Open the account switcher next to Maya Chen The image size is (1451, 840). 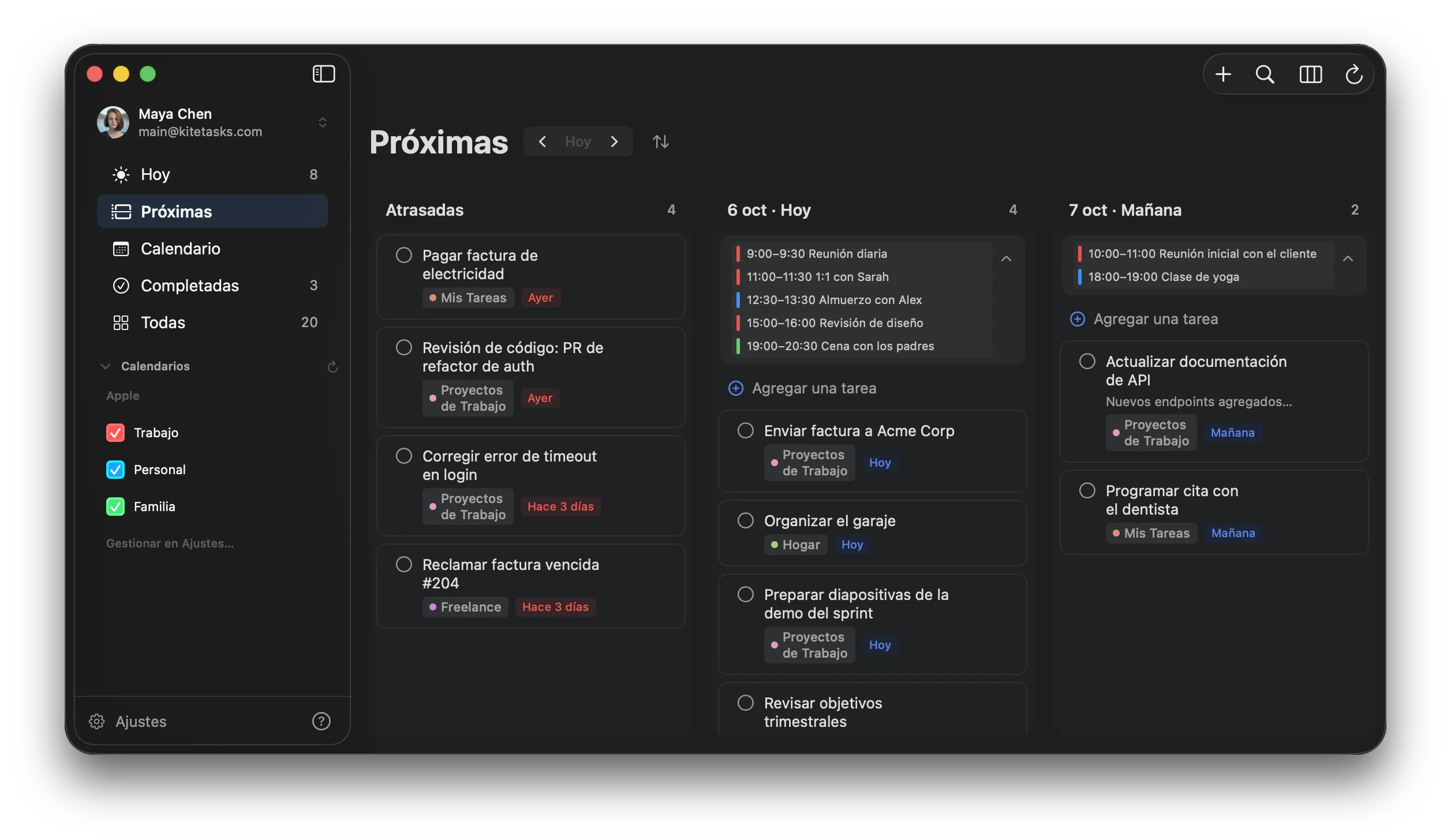pyautogui.click(x=323, y=122)
